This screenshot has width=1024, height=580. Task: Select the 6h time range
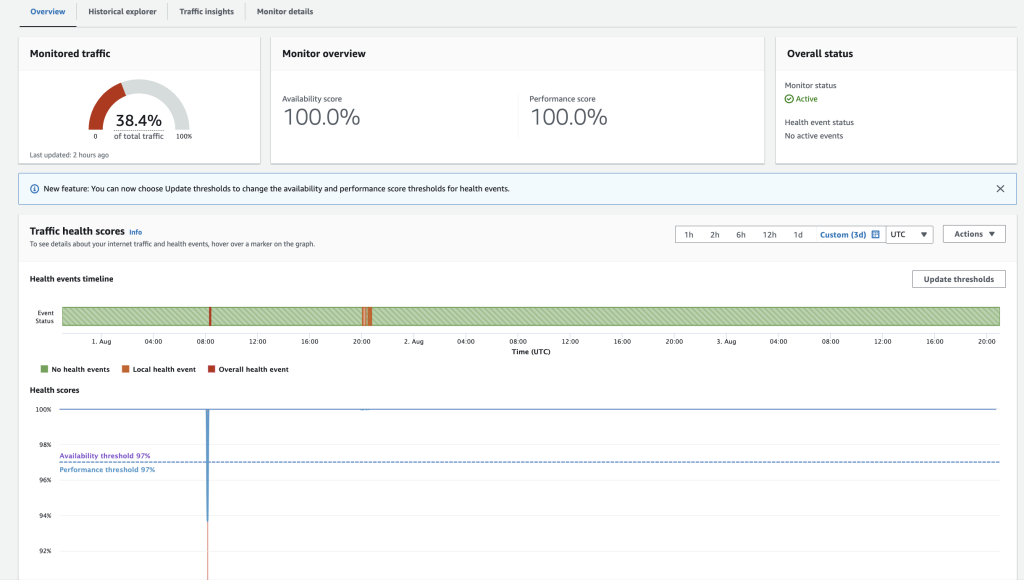tap(739, 234)
